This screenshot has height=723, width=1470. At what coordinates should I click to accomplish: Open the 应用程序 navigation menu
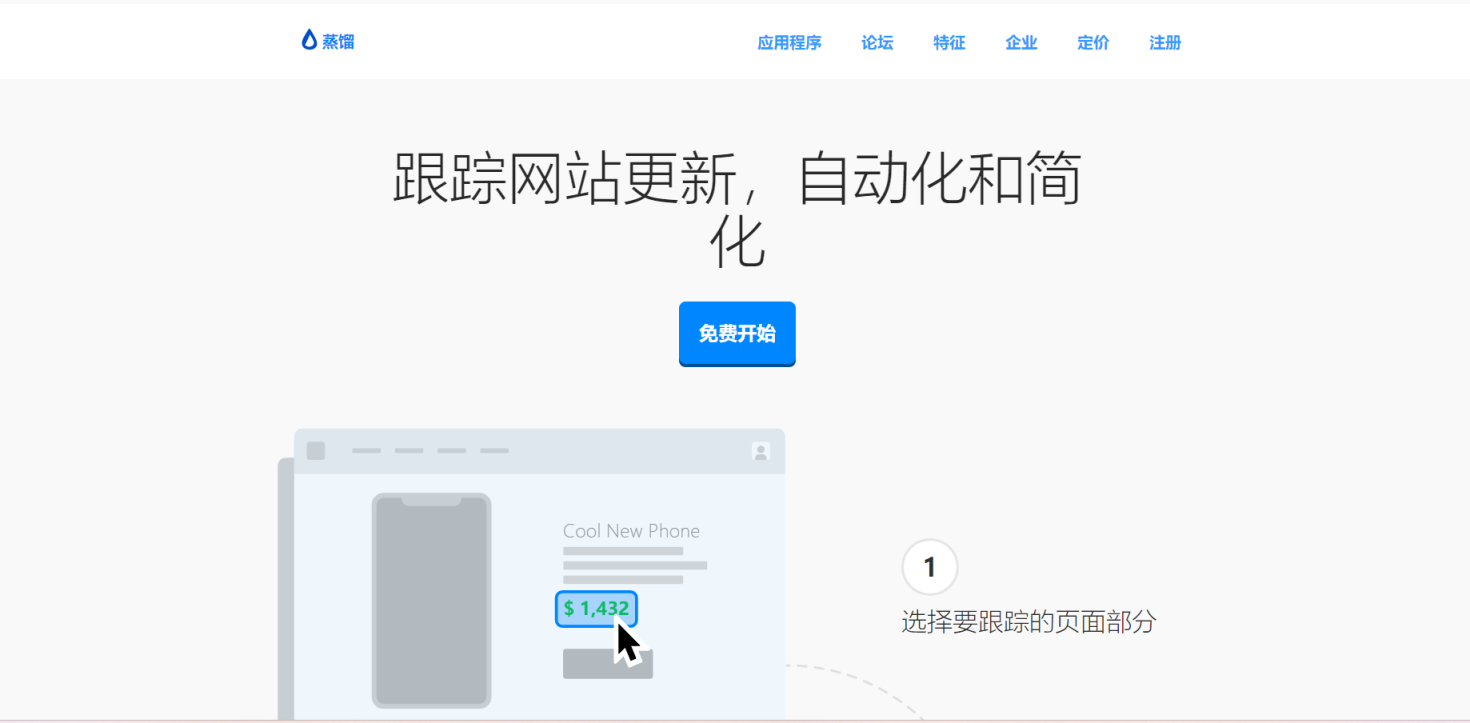(x=790, y=43)
